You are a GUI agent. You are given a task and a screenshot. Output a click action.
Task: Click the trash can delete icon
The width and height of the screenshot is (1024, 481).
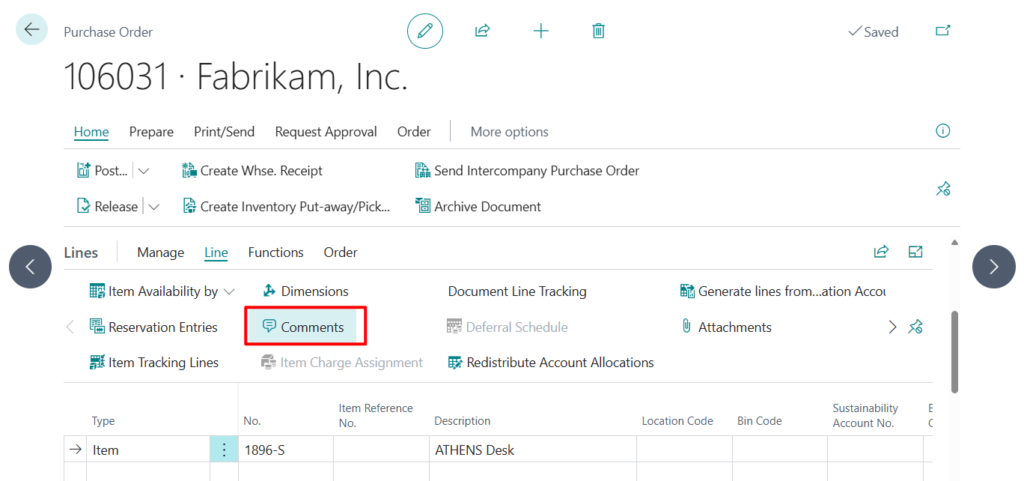[598, 31]
